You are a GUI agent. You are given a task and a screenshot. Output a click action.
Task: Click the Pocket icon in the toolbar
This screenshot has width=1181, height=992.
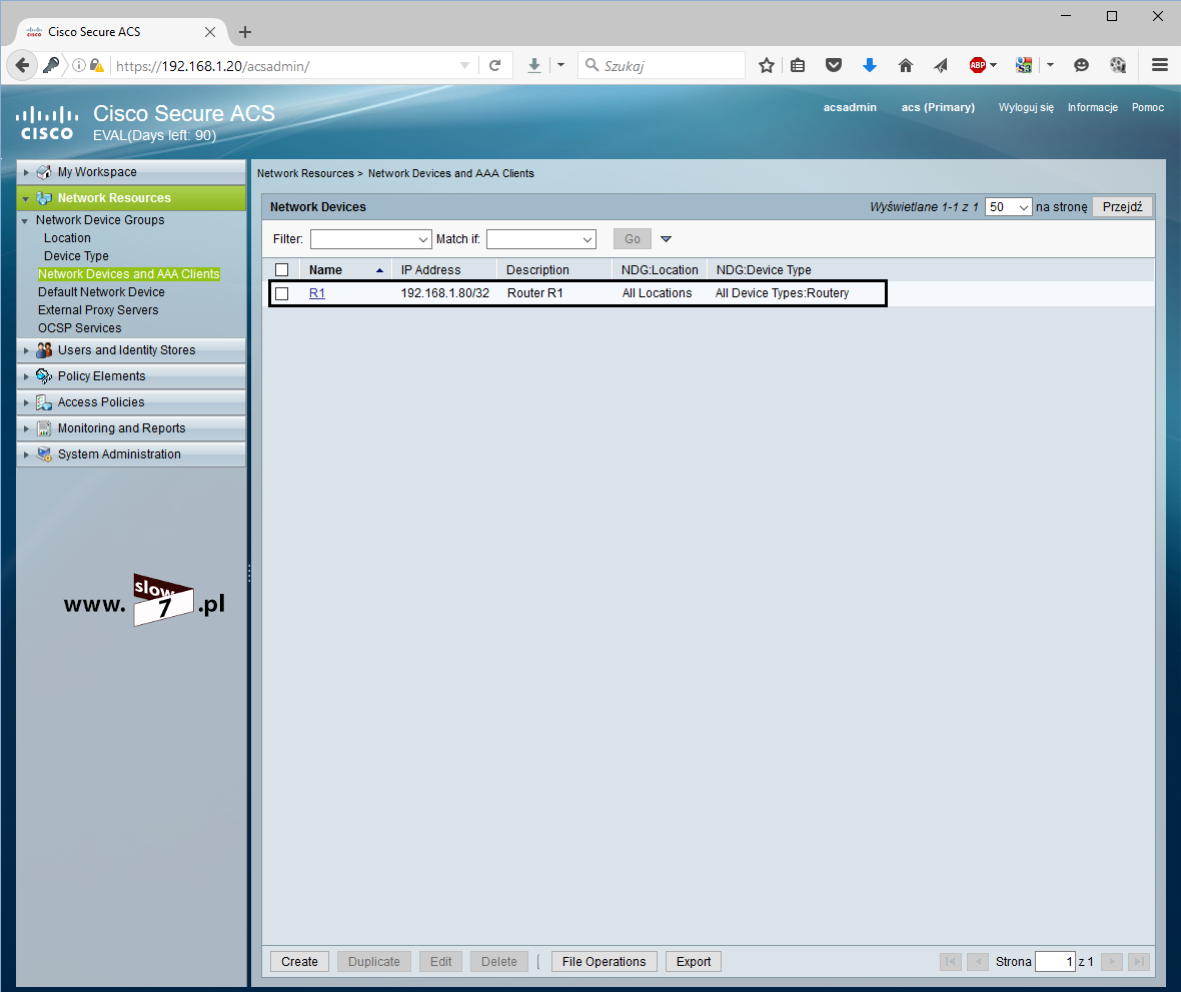[833, 66]
